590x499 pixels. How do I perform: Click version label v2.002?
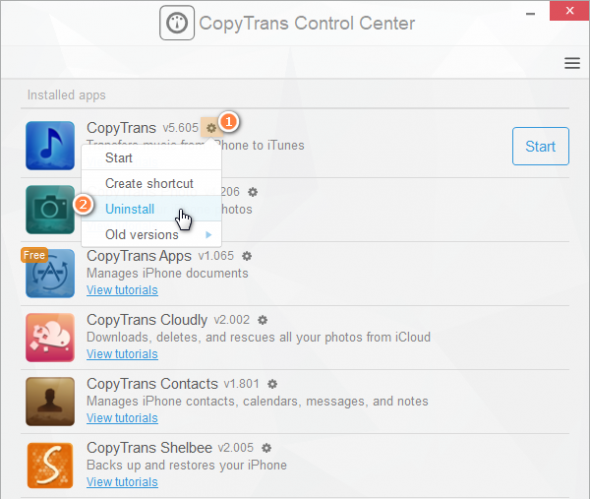232,320
